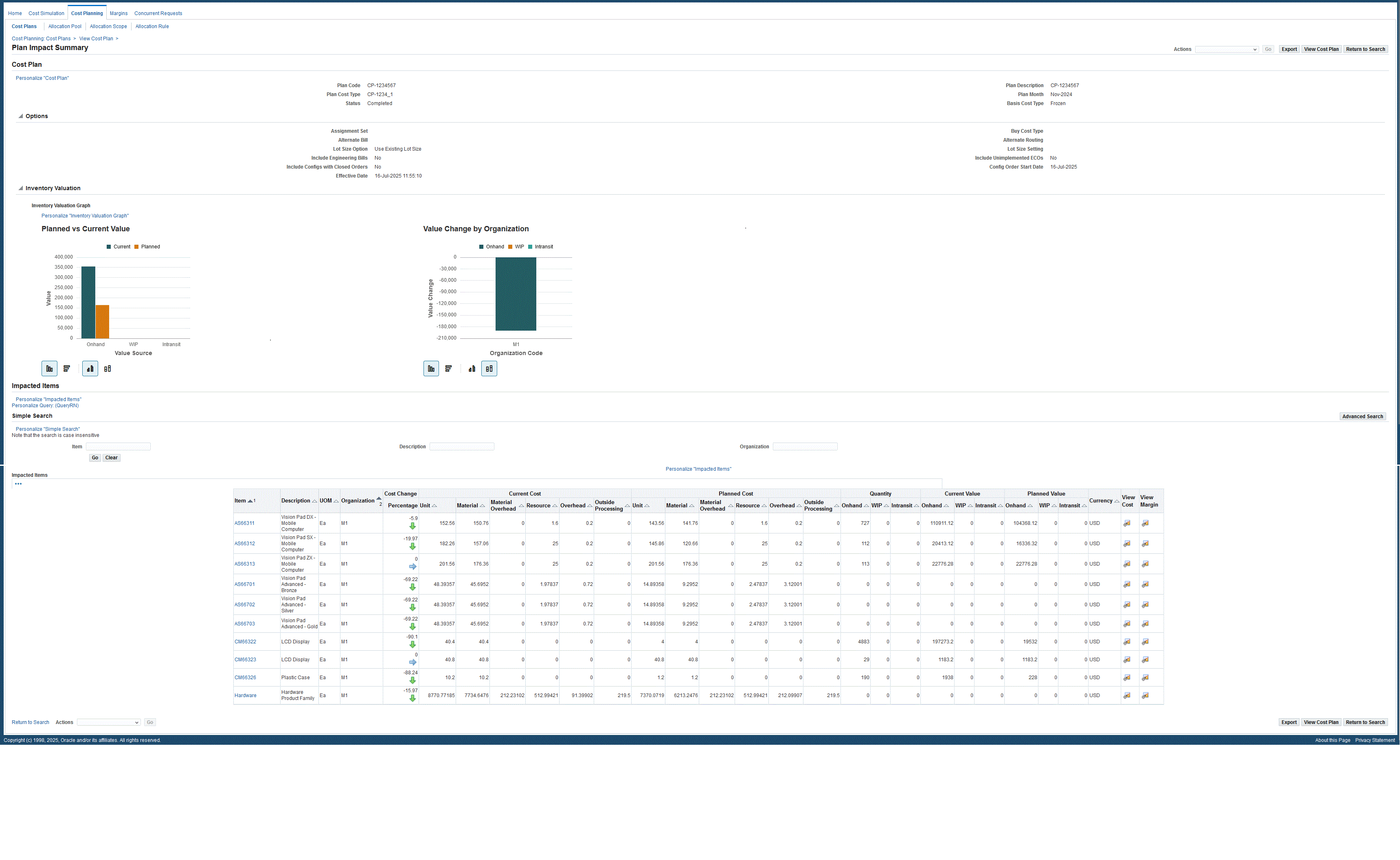Open View Margin icon for item CM66322
The height and width of the screenshot is (860, 1400).
(x=1145, y=642)
